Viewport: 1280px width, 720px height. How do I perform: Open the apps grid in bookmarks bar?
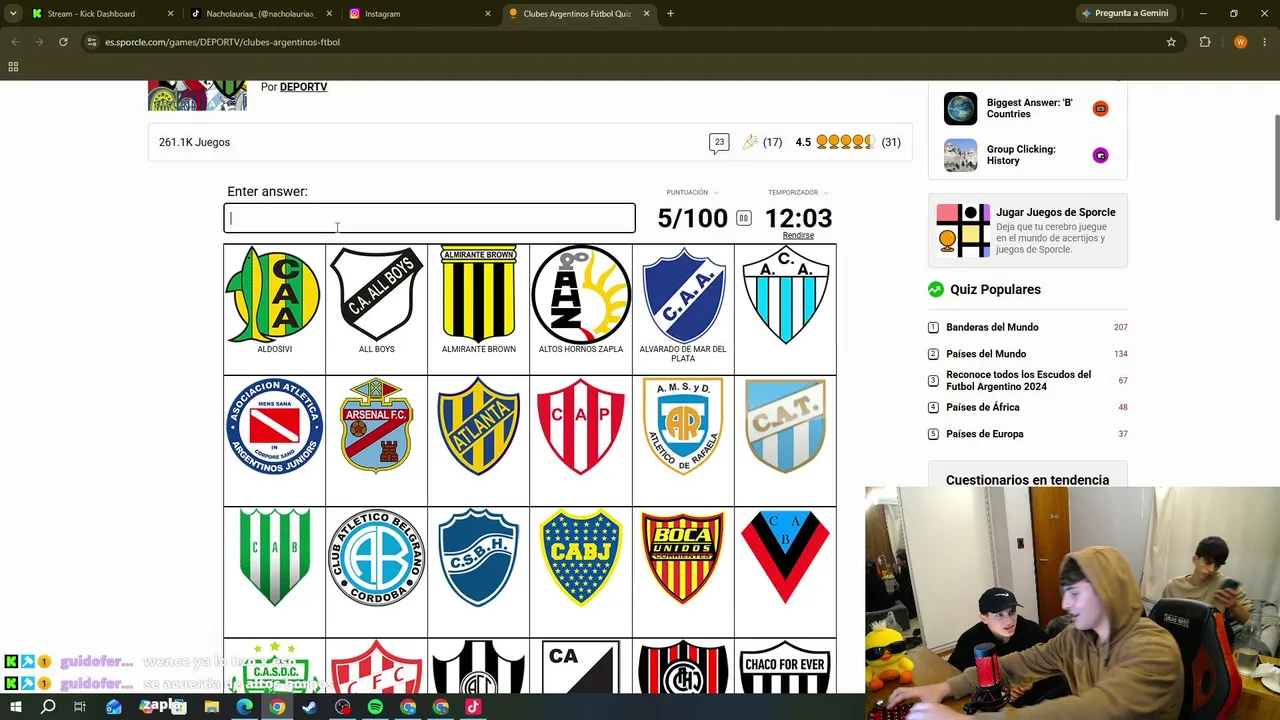[x=13, y=67]
